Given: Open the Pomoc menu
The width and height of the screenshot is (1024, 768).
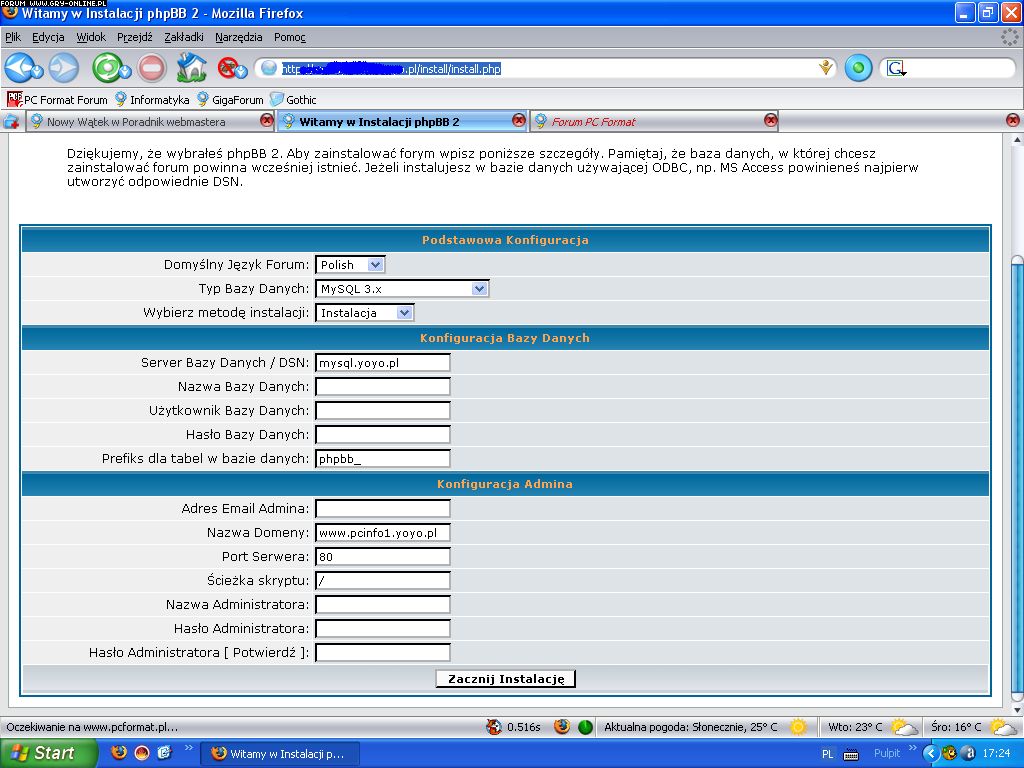Looking at the screenshot, I should click(x=289, y=37).
